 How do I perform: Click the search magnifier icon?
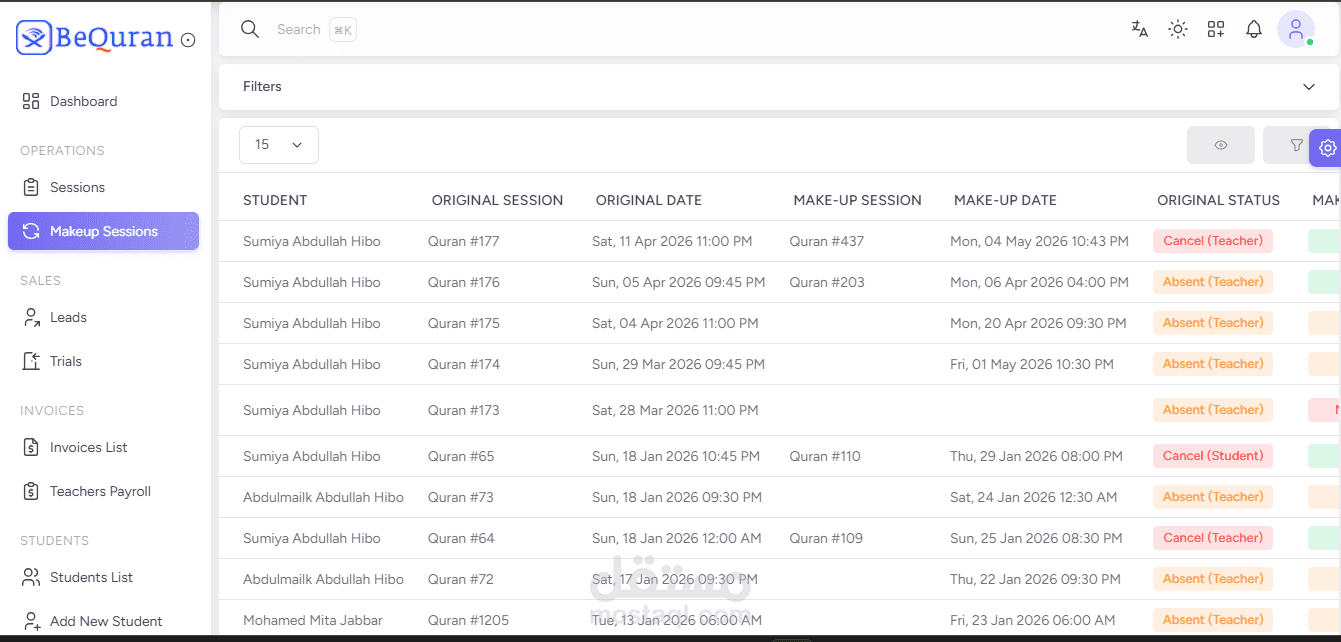(250, 29)
